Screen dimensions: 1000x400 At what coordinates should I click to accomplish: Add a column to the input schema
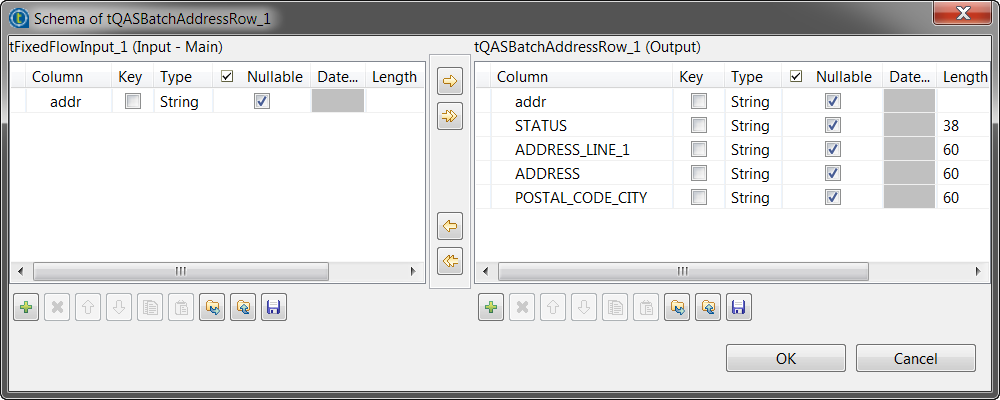coord(26,307)
